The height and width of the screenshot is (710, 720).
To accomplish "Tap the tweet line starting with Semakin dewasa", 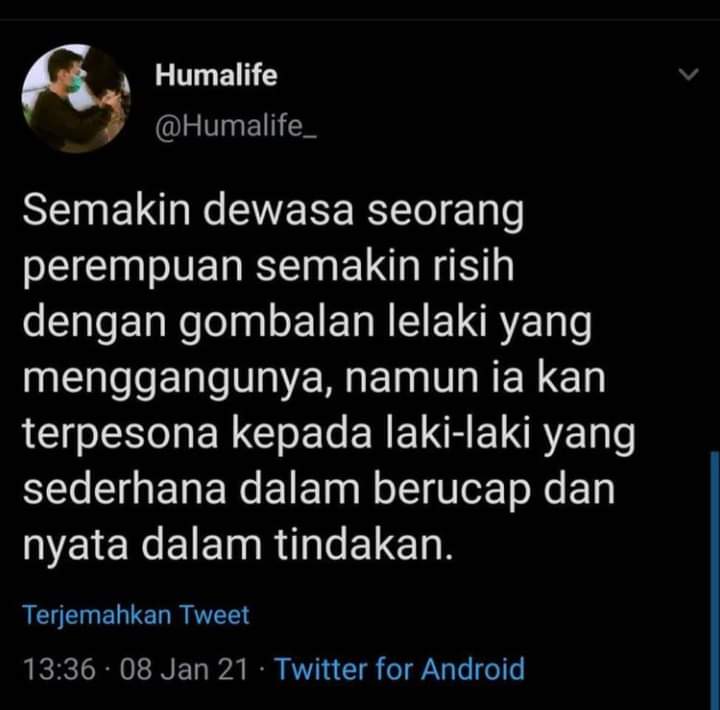I will click(273, 212).
